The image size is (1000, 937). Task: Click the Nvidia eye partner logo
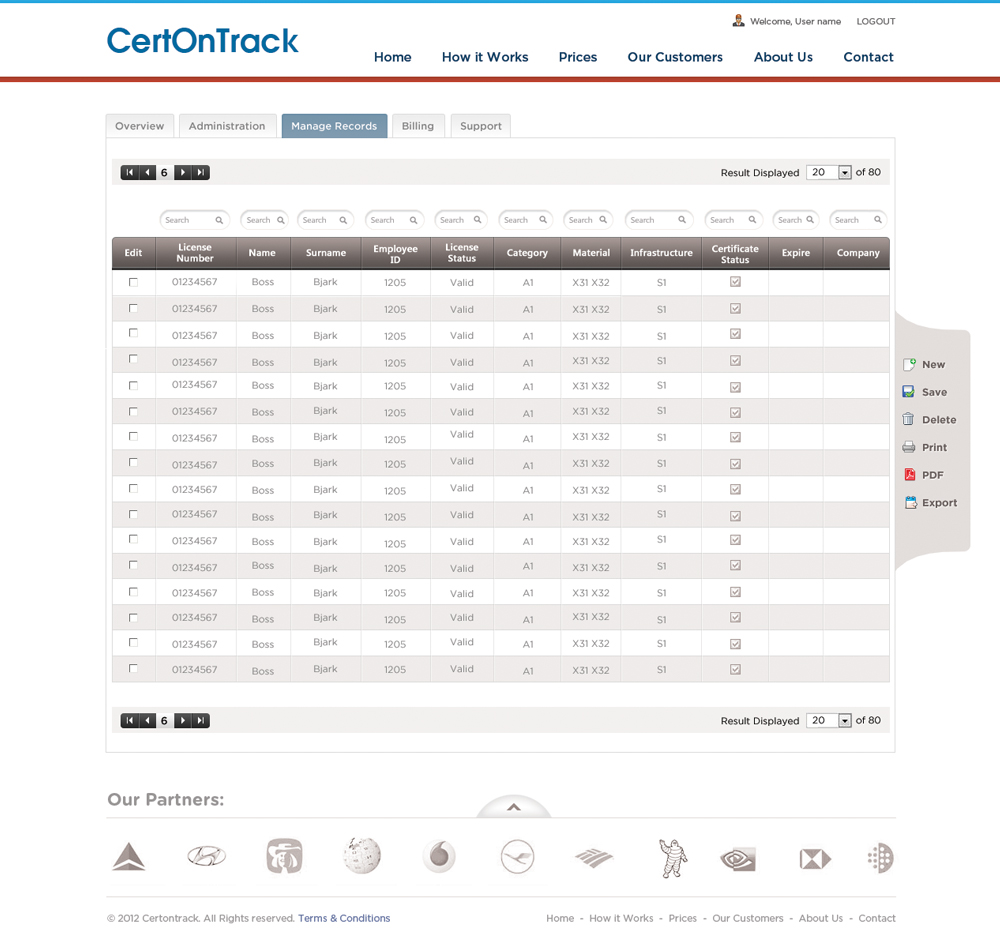(x=738, y=859)
